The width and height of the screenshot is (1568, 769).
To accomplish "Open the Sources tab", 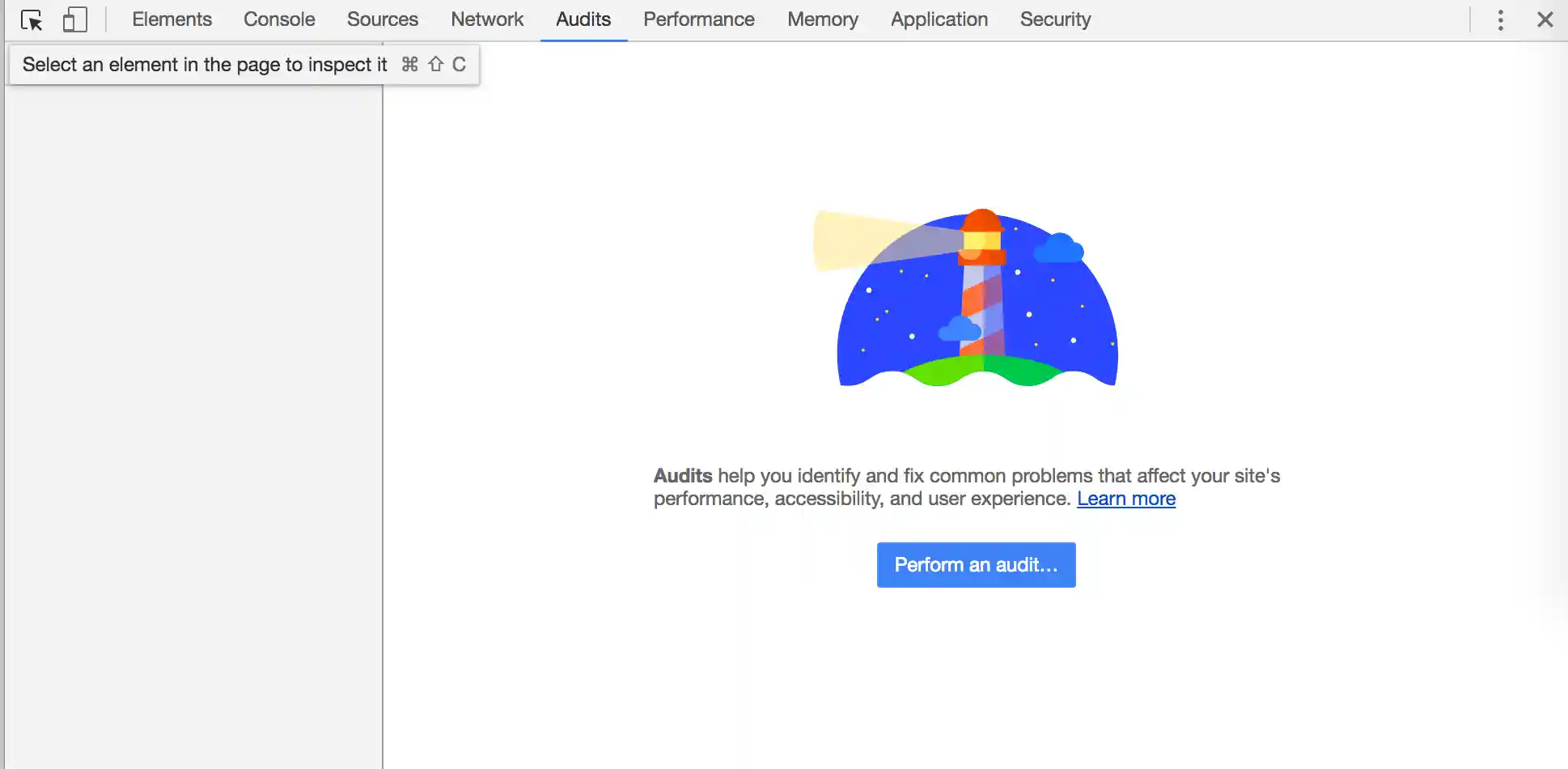I will 383,19.
